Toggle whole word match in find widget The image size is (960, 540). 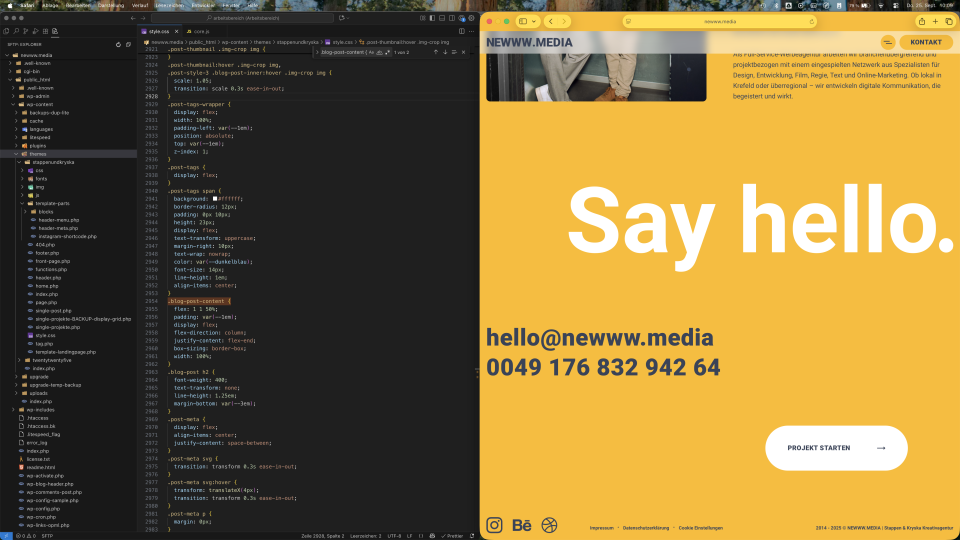379,53
